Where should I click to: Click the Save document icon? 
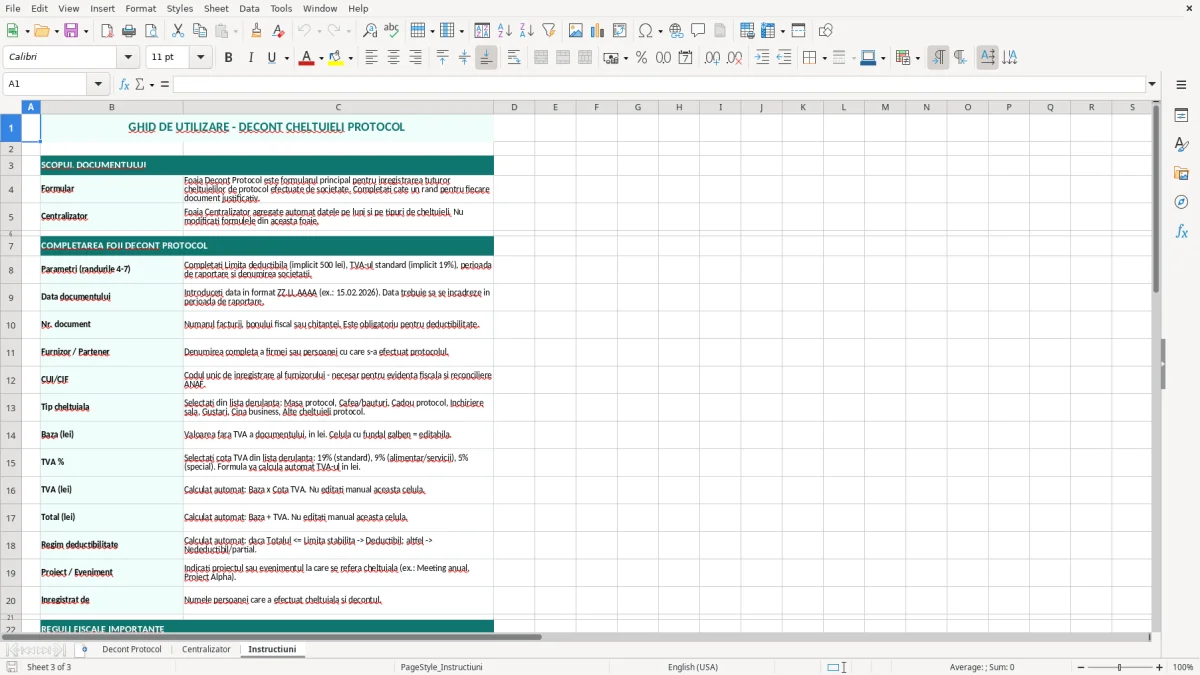pyautogui.click(x=71, y=31)
